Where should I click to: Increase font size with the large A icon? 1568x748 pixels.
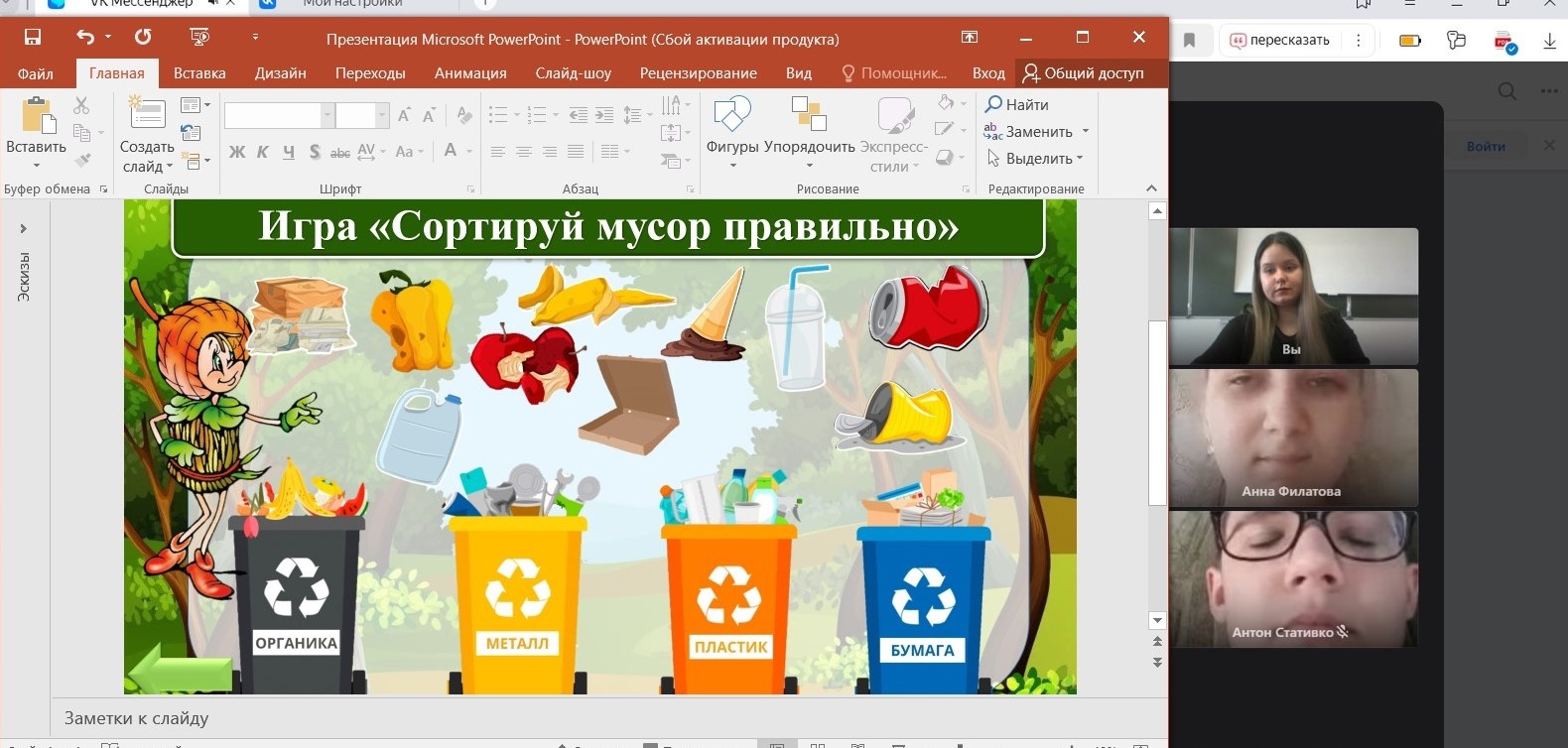[x=404, y=115]
